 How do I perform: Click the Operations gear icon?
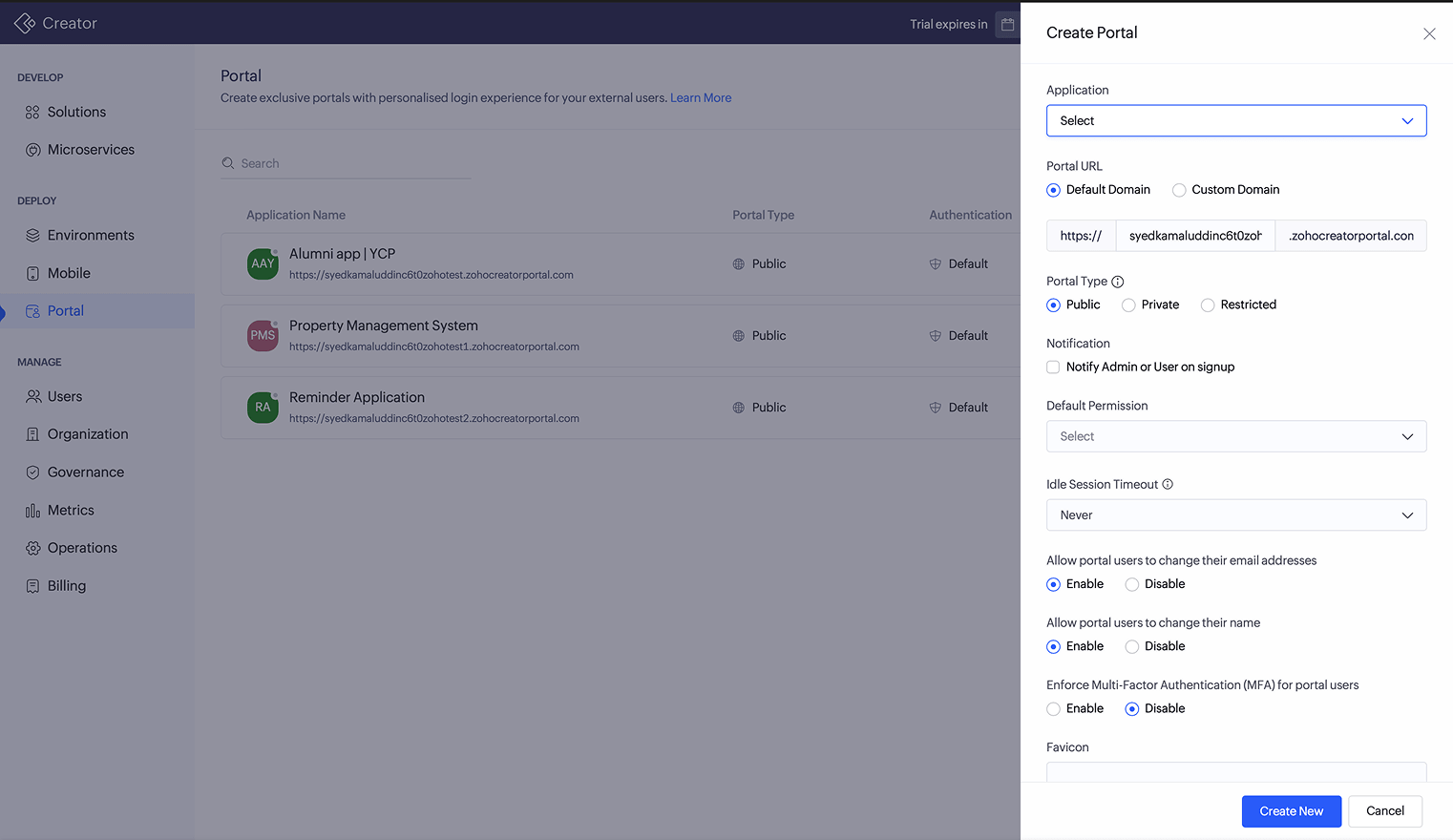pos(32,548)
